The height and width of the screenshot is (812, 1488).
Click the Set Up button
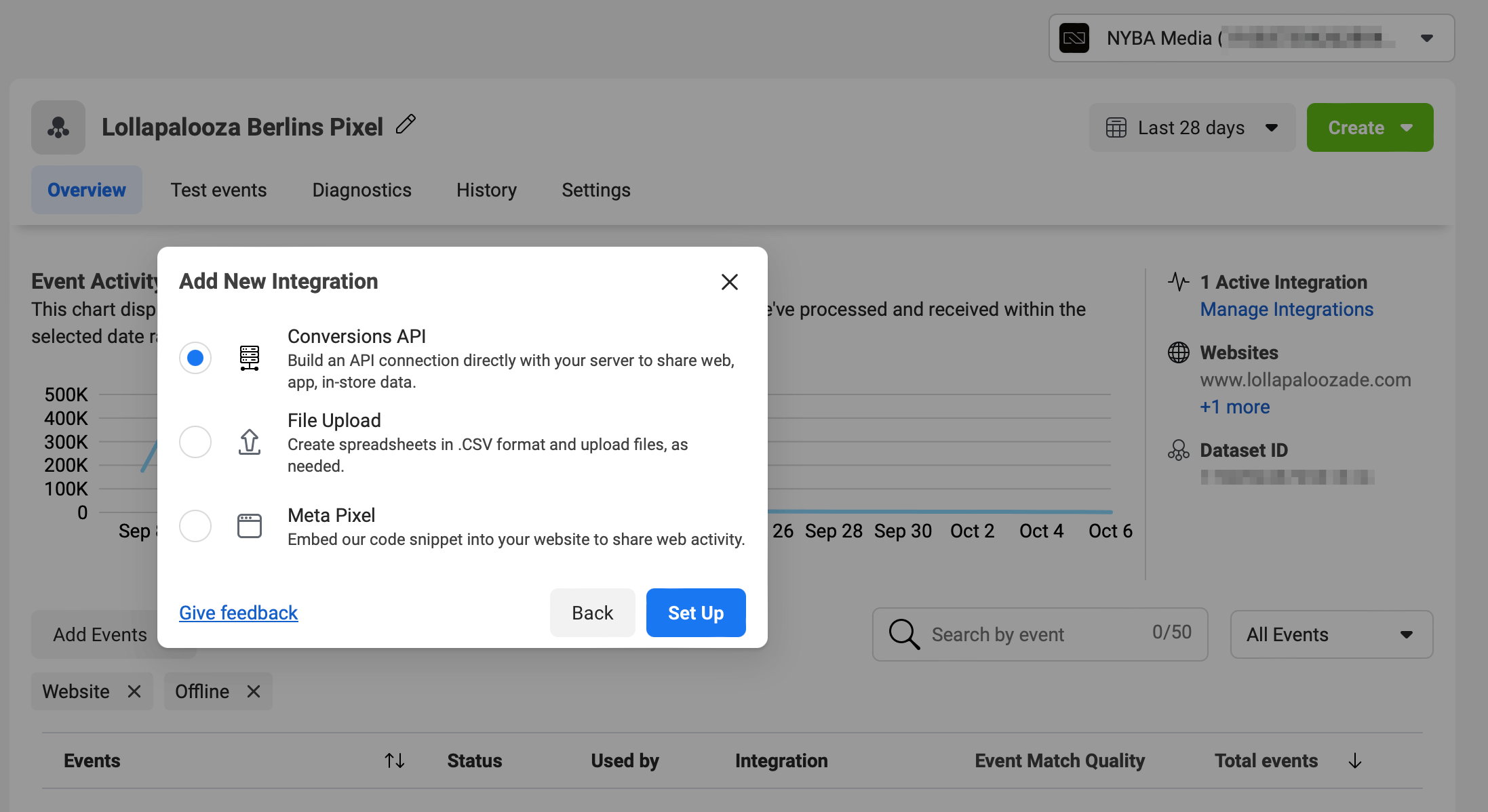click(x=696, y=613)
